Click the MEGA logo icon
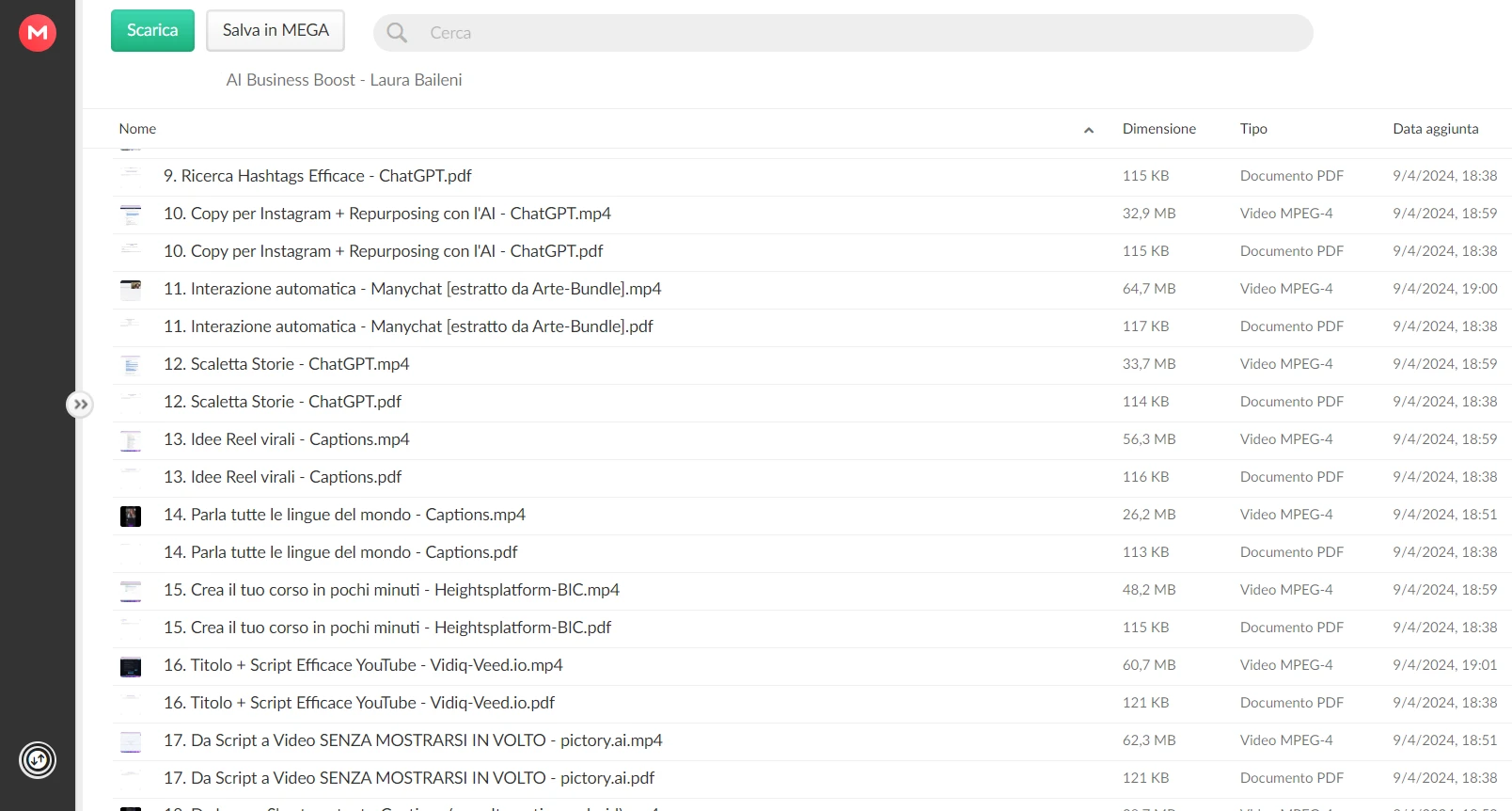This screenshot has width=1512, height=811. click(38, 33)
